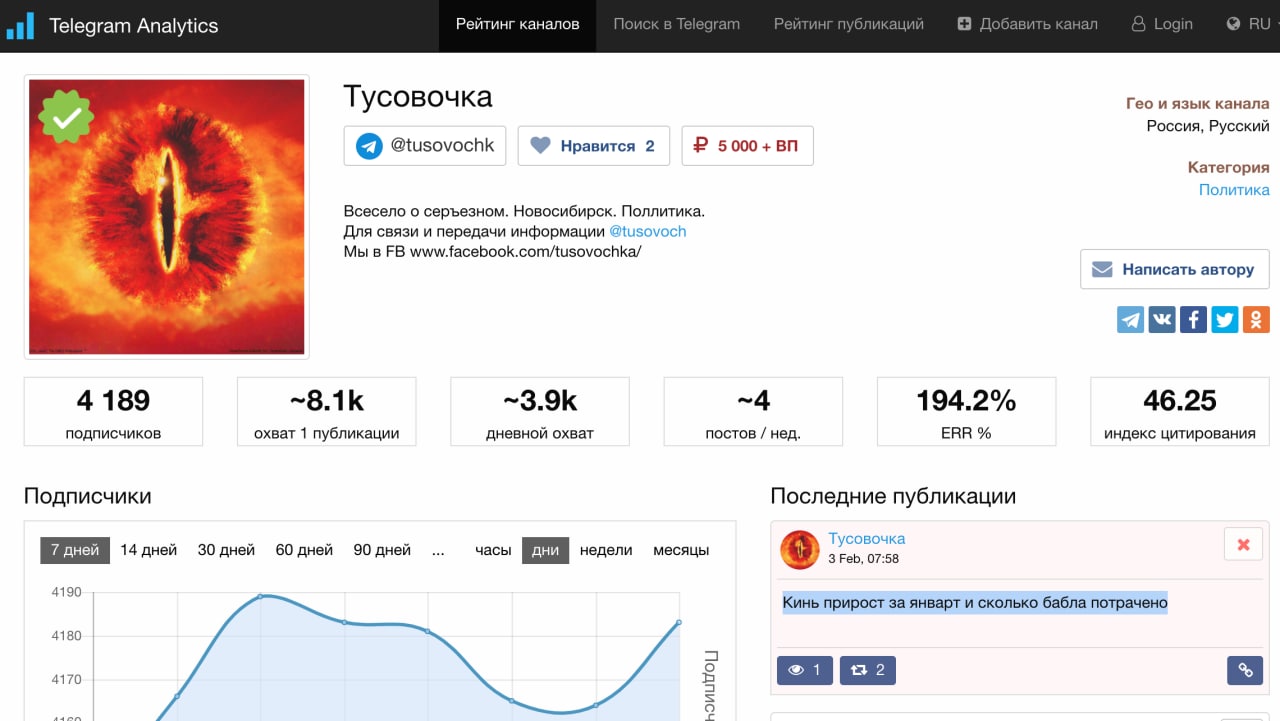This screenshot has width=1280, height=721.
Task: Click the Нравится like button
Action: coord(593,145)
